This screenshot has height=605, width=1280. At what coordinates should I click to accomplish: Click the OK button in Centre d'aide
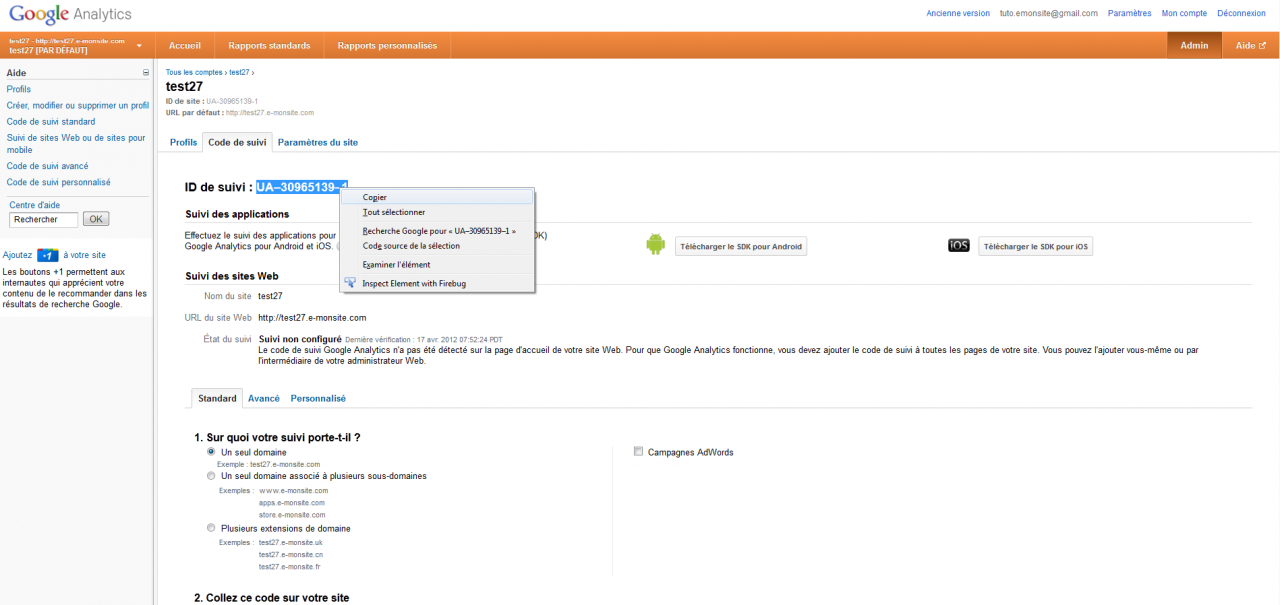(96, 219)
